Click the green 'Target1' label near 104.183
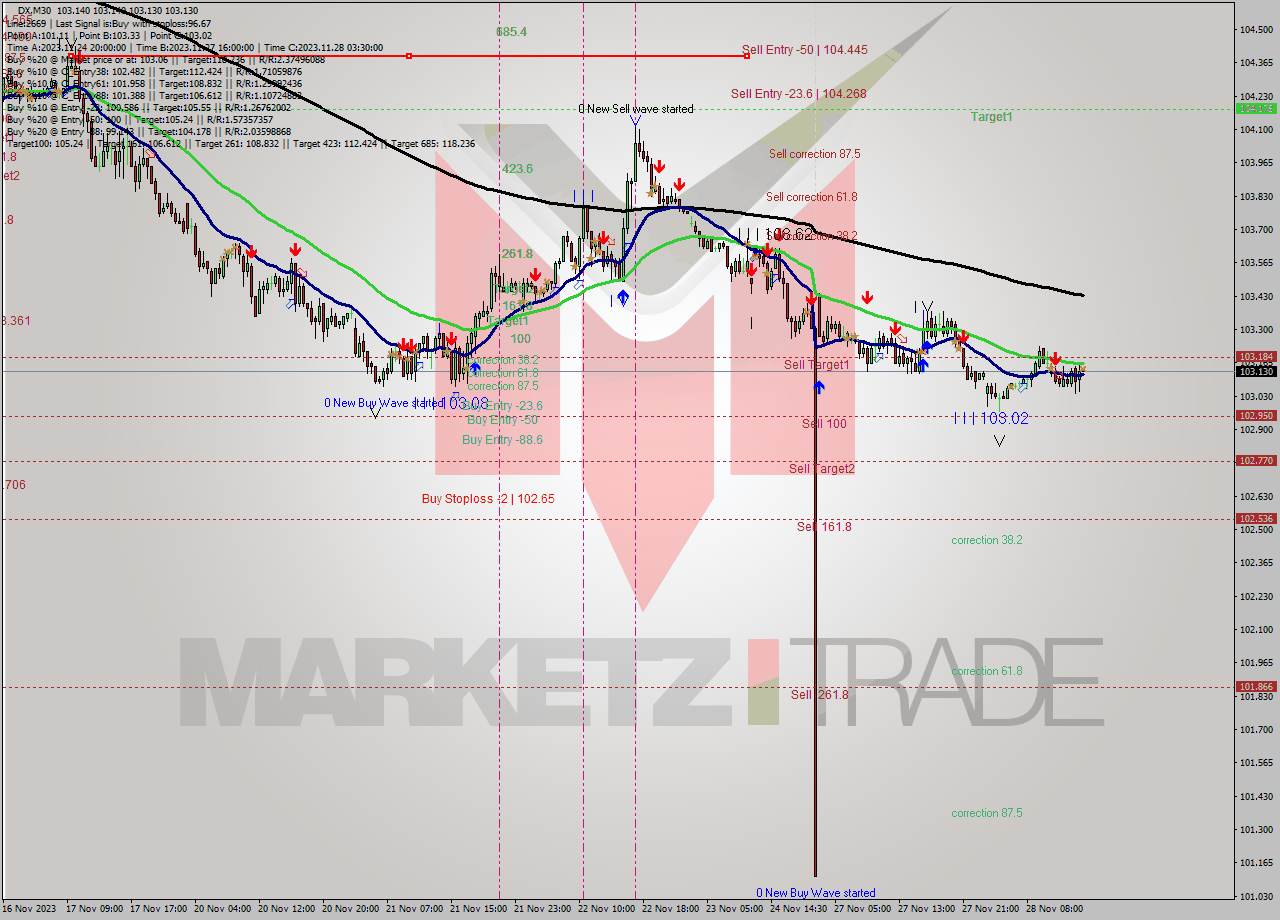Image resolution: width=1280 pixels, height=920 pixels. point(992,117)
